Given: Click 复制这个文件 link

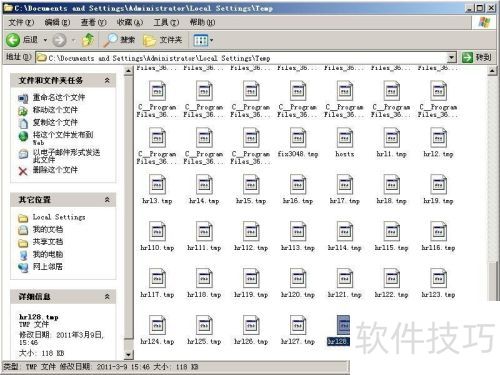Looking at the screenshot, I should [55, 122].
